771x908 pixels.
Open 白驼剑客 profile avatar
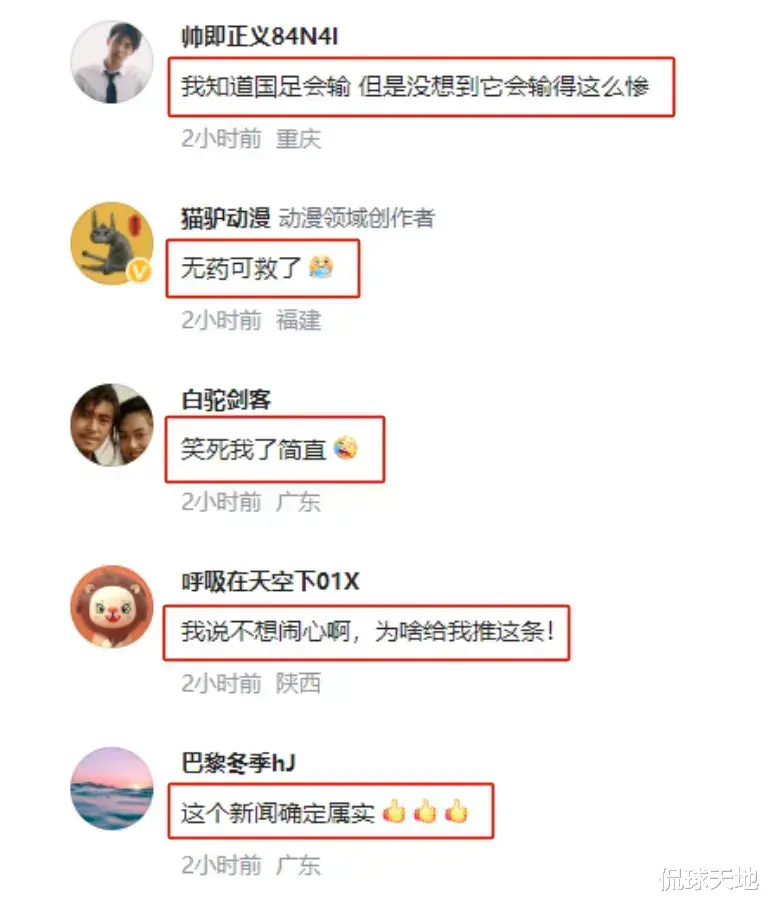click(x=112, y=424)
